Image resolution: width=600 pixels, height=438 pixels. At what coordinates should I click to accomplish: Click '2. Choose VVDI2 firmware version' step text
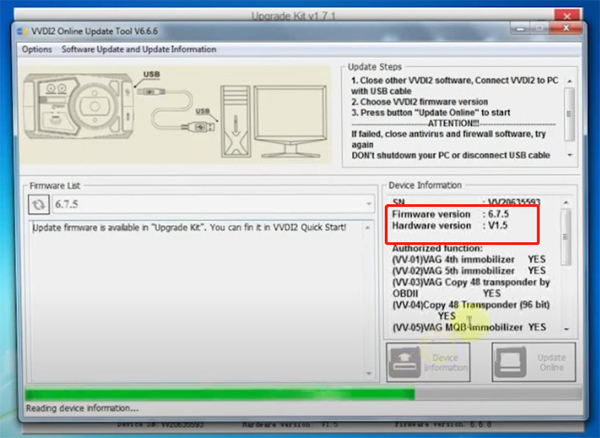click(x=419, y=102)
